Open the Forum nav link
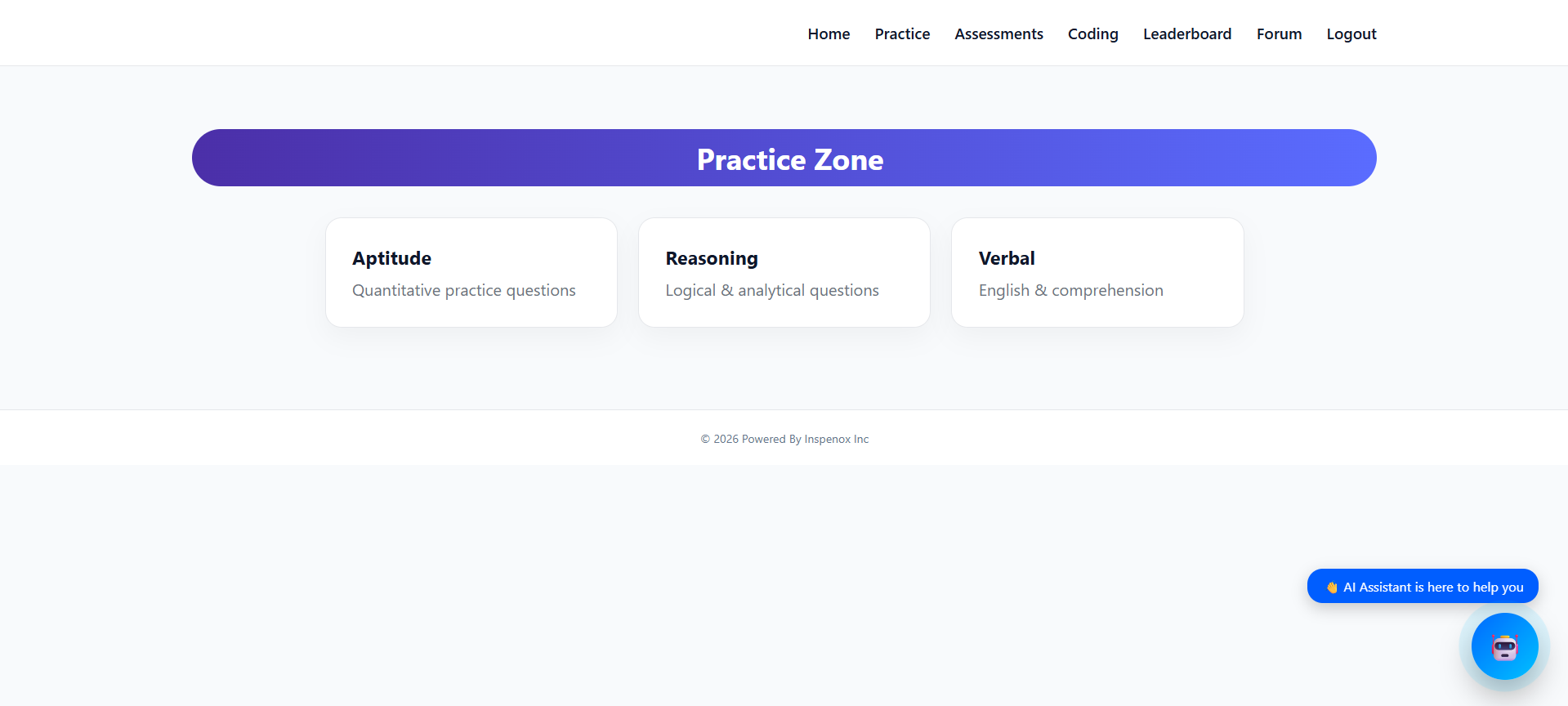The height and width of the screenshot is (706, 1568). pyautogui.click(x=1279, y=34)
